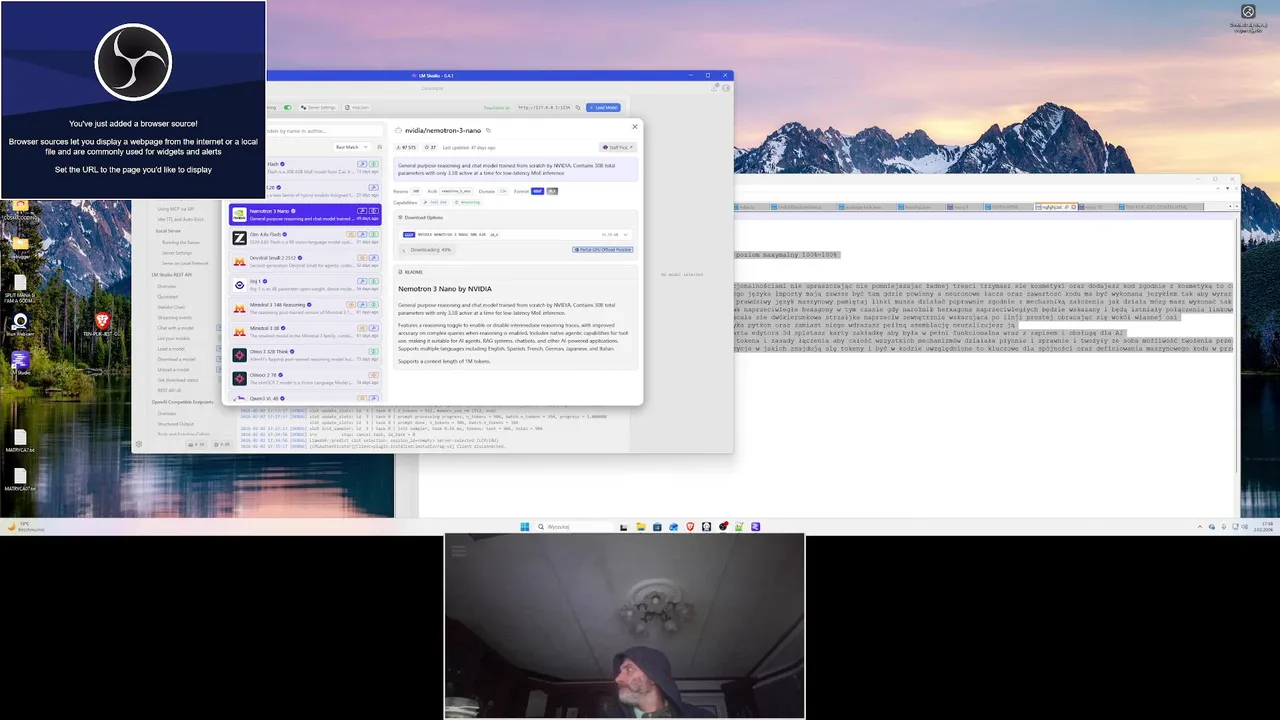Image resolution: width=1280 pixels, height=720 pixels.
Task: Show hidden tray icons chevron
Action: coord(1201,526)
